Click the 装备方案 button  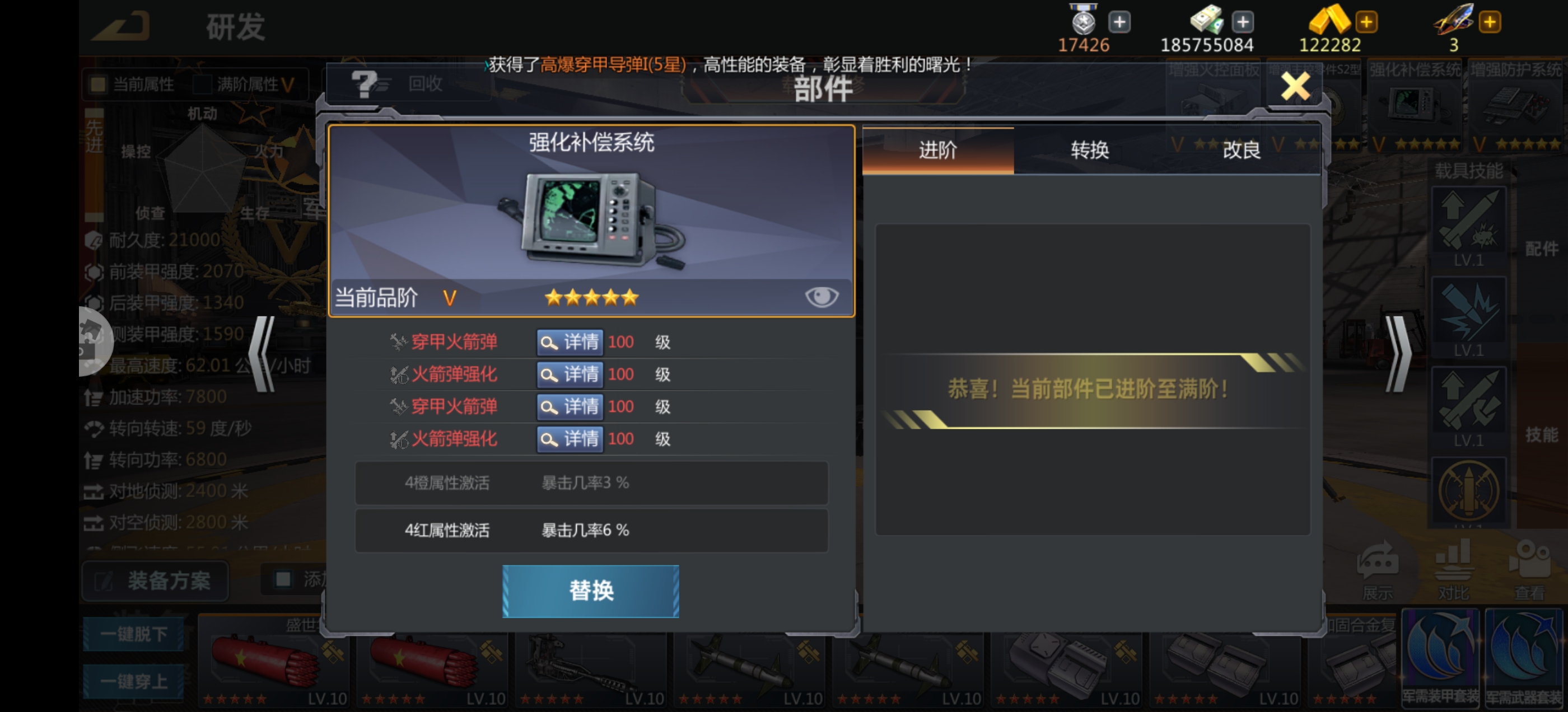point(155,580)
